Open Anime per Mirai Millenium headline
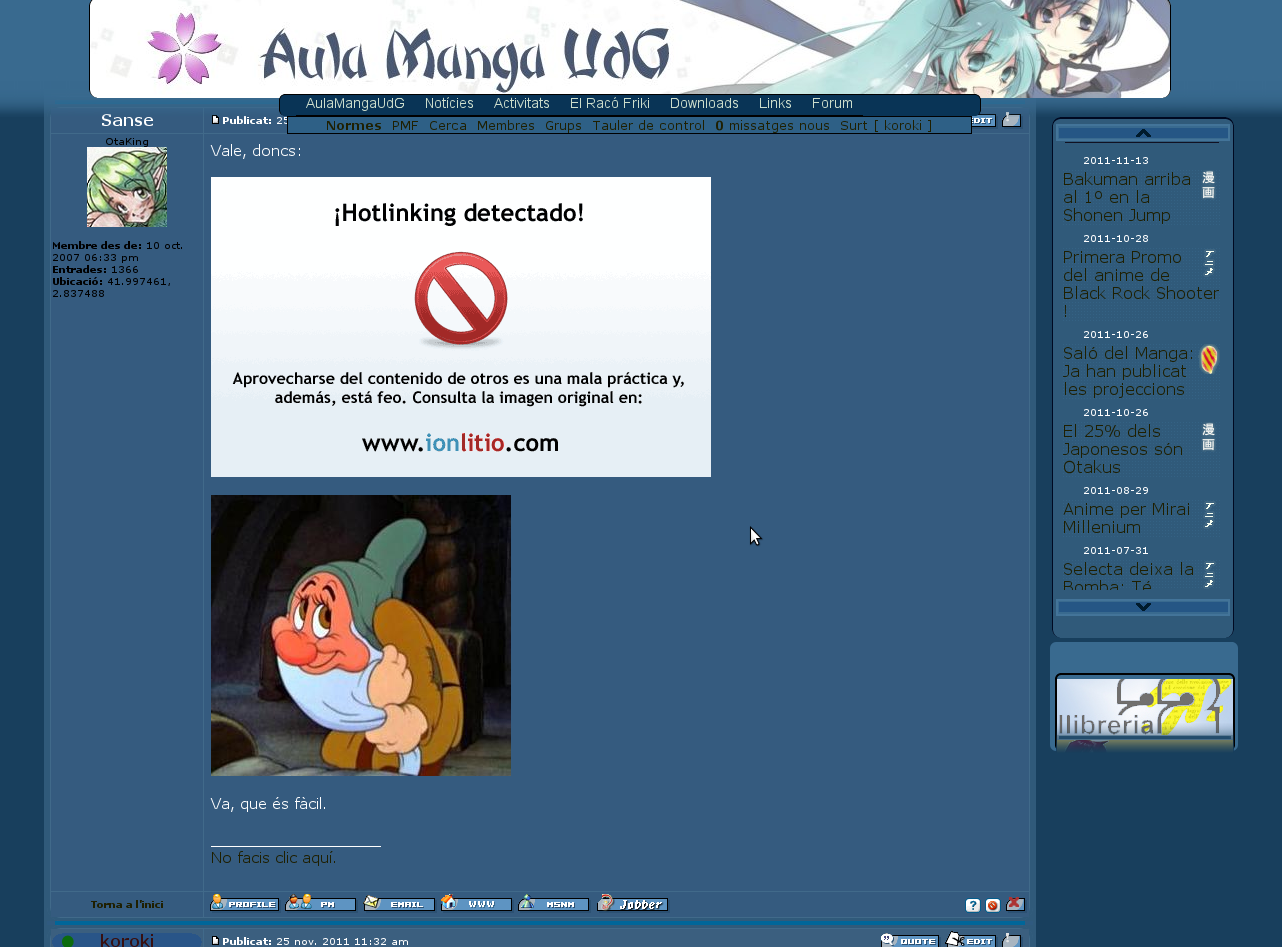The width and height of the screenshot is (1282, 947). point(1127,518)
